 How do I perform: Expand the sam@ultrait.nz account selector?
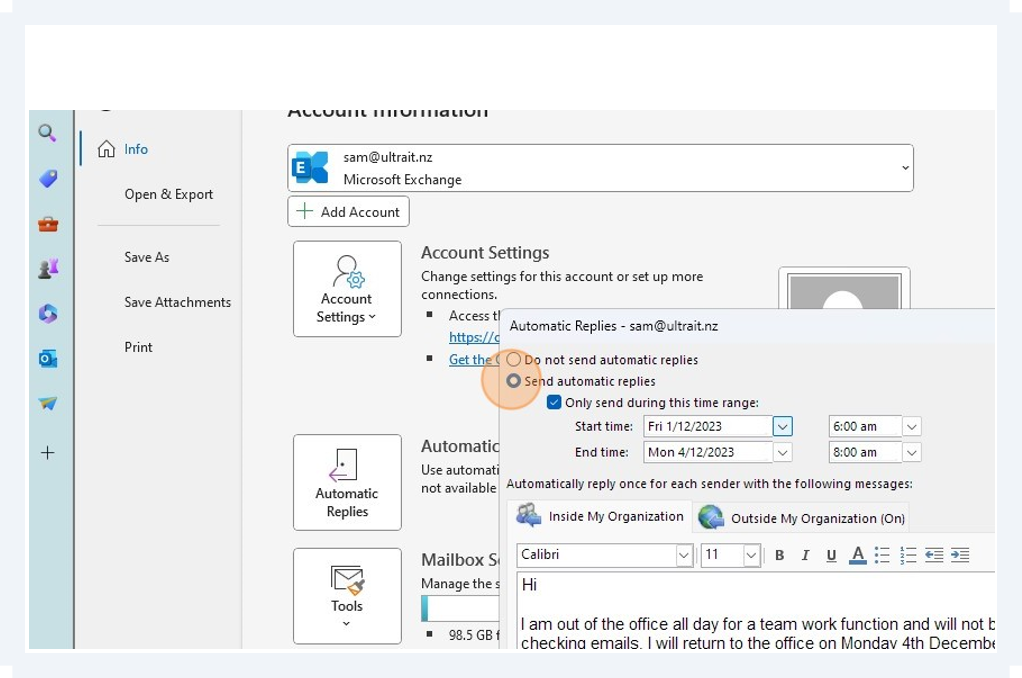[x=905, y=168]
